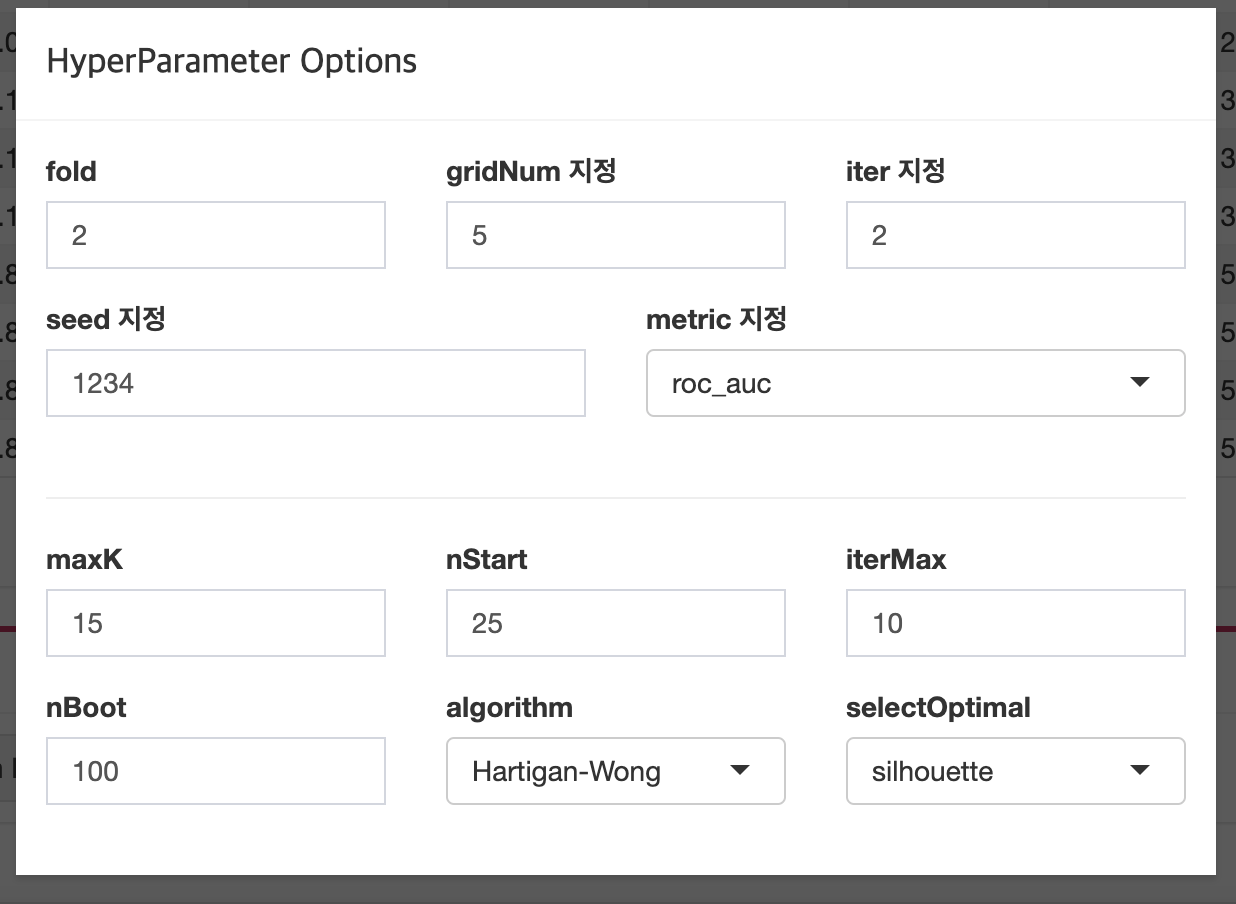This screenshot has width=1236, height=904.
Task: Select the fold input containing 2
Action: pyautogui.click(x=215, y=234)
